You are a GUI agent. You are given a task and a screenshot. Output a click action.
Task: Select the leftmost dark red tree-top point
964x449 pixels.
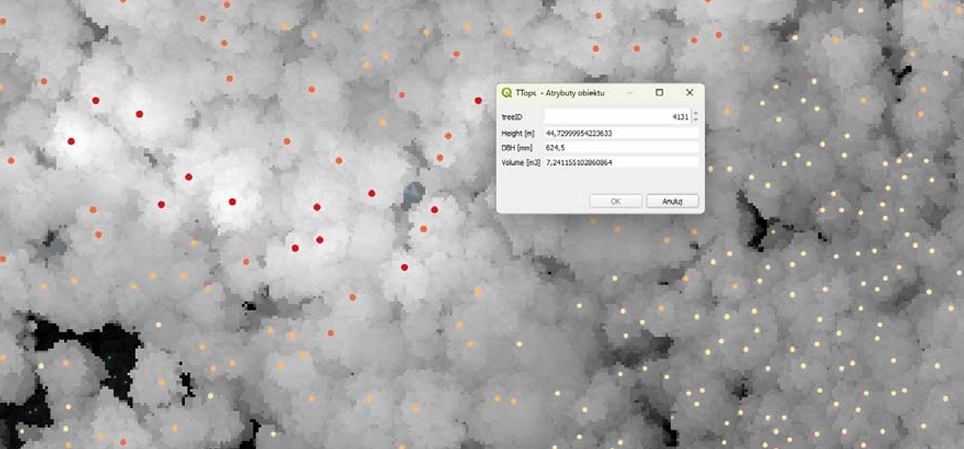point(71,141)
